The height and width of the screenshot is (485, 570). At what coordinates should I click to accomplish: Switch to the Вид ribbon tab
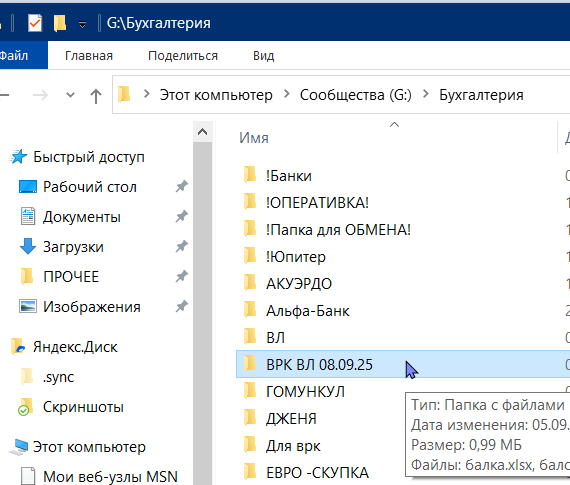click(264, 56)
